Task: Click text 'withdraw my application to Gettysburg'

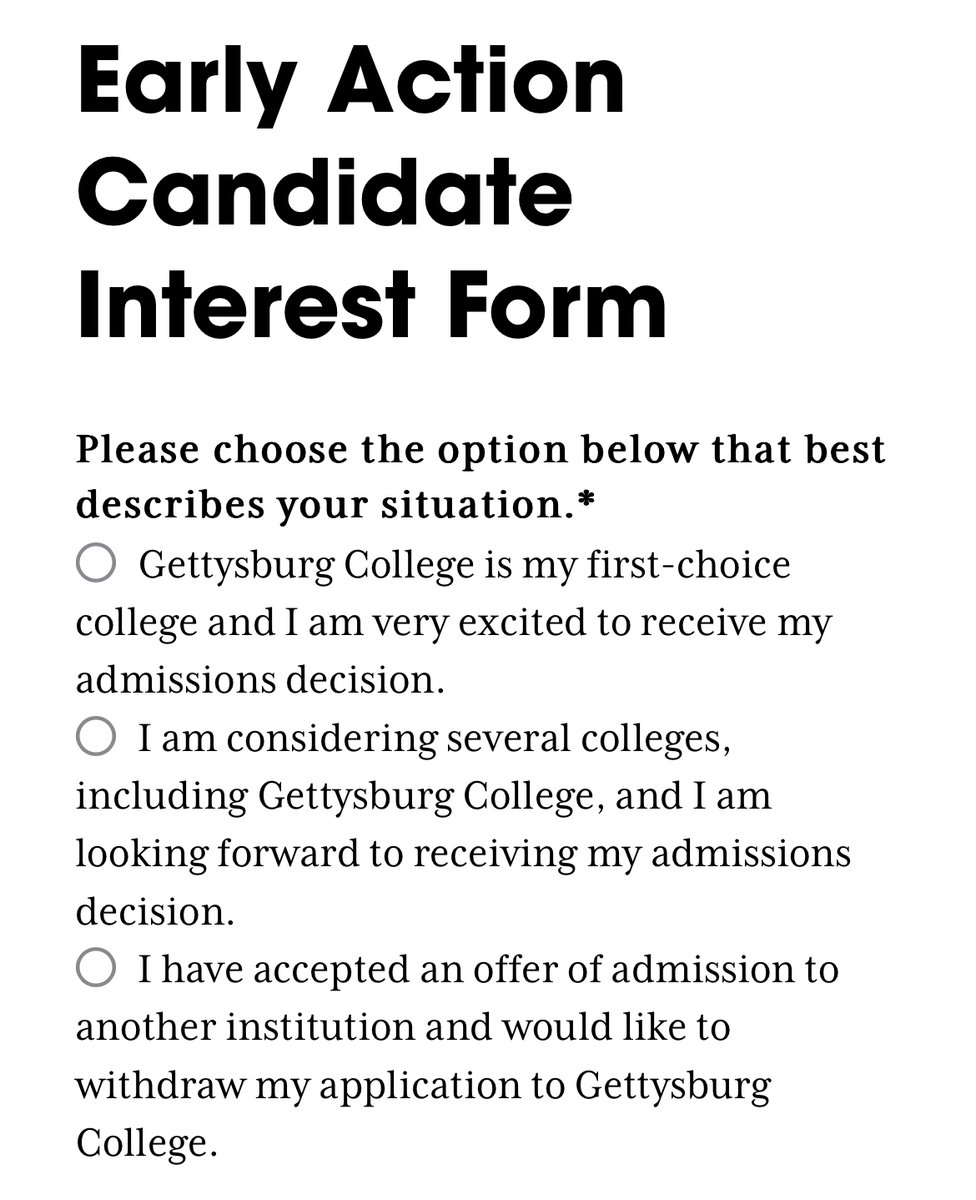Action: pyautogui.click(x=423, y=1086)
